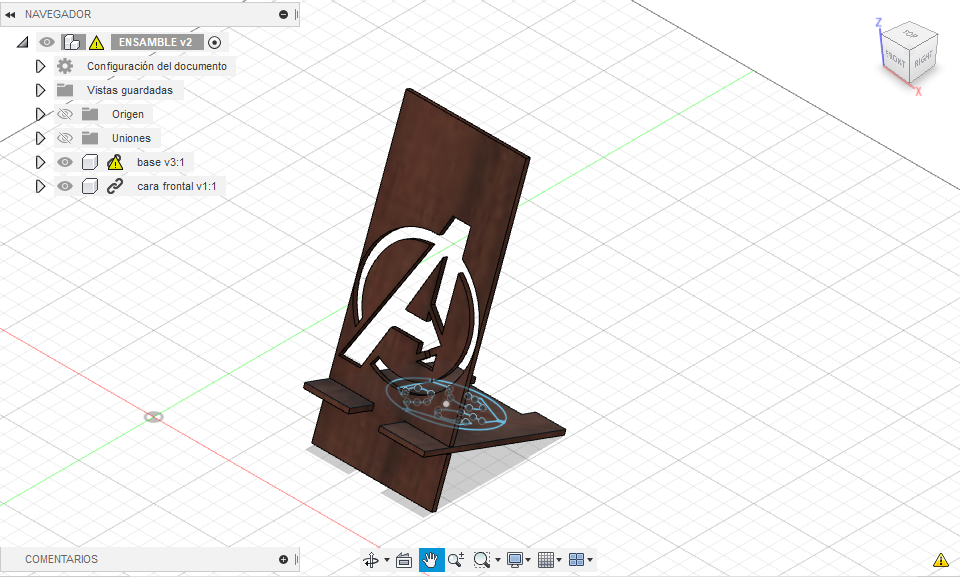This screenshot has height=577, width=960.
Task: Select the base v3:1 label
Action: [x=160, y=162]
